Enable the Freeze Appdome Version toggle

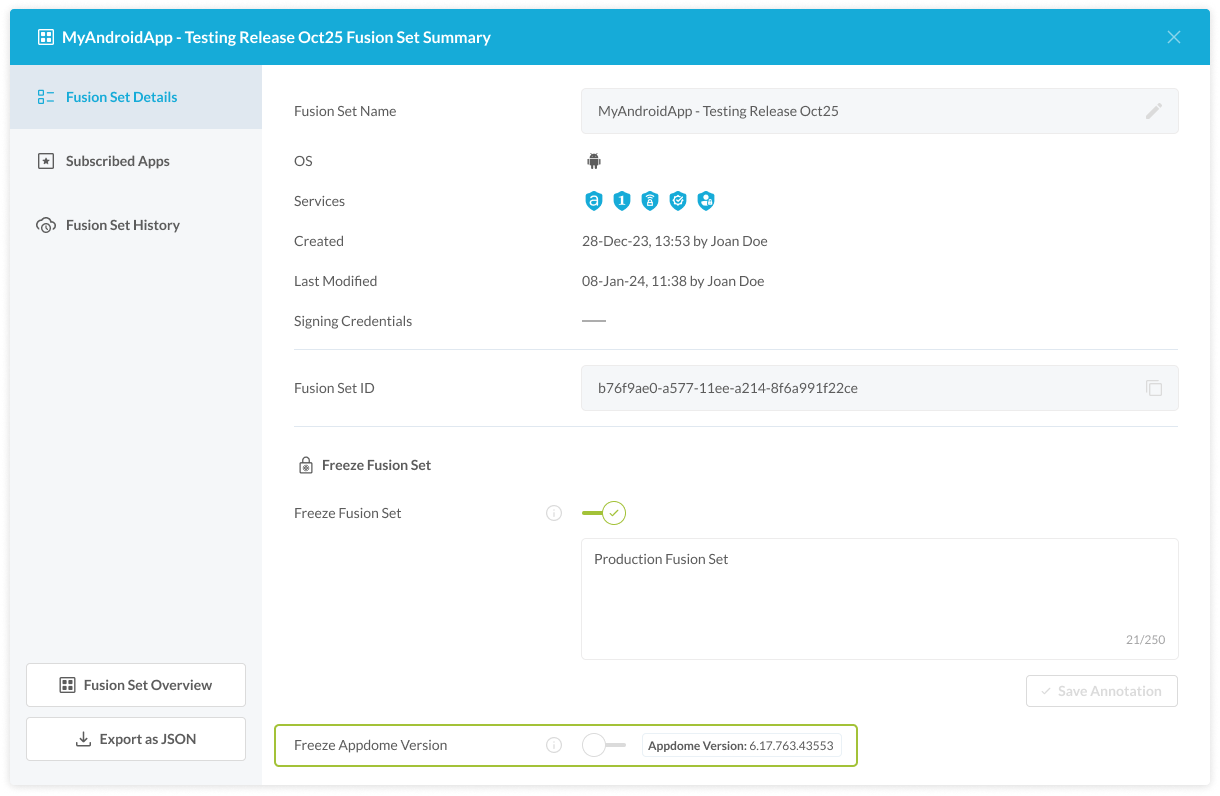click(x=604, y=745)
